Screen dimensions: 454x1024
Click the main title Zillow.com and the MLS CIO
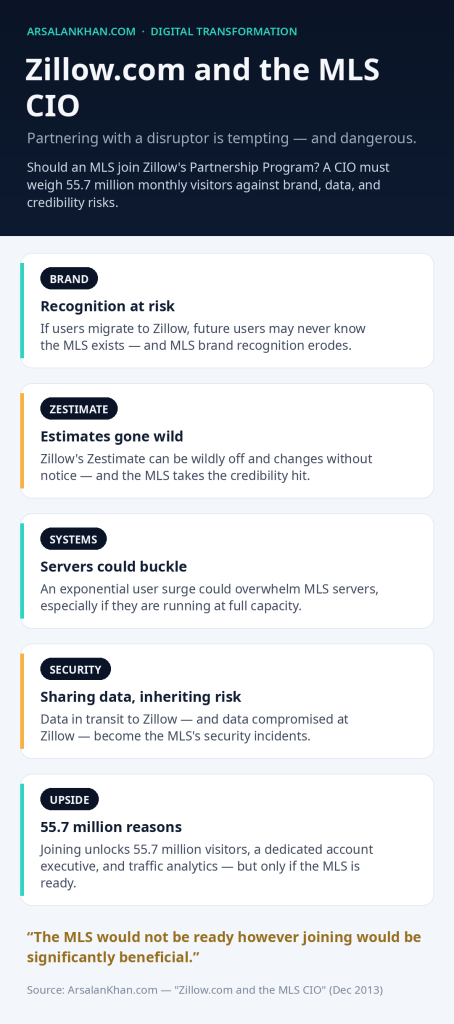(x=203, y=88)
